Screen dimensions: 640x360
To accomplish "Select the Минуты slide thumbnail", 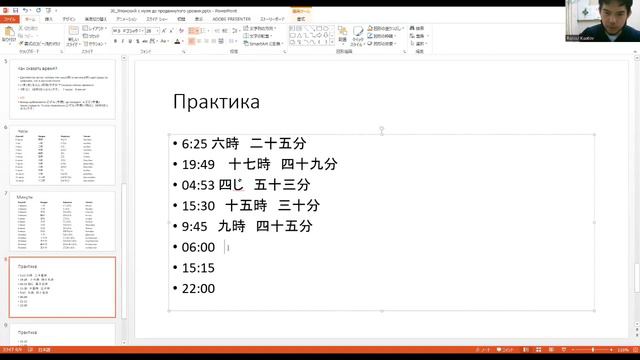I will click(x=62, y=221).
